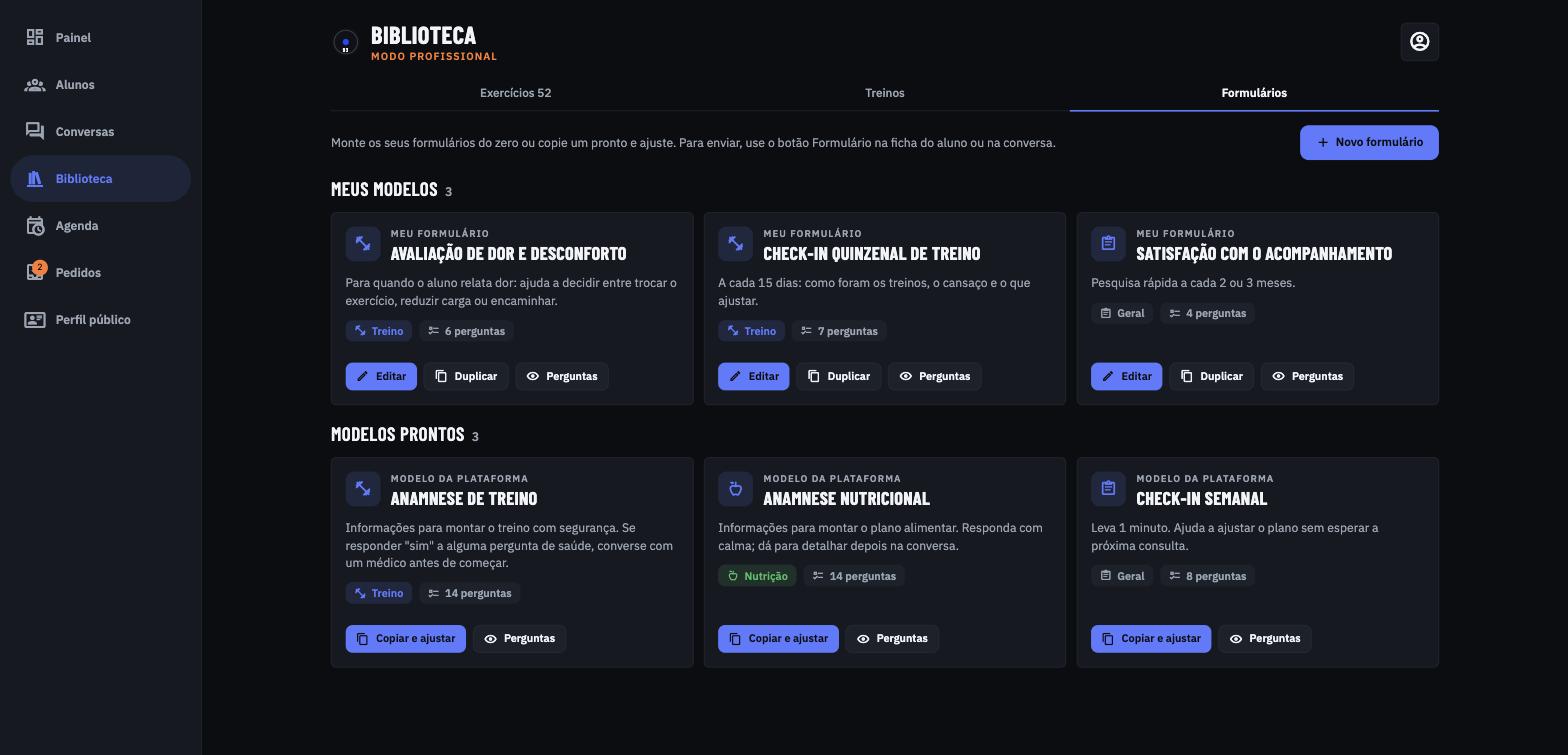Click apple icon of Anamnese Nutricional card
This screenshot has height=755, width=1568.
click(x=735, y=488)
